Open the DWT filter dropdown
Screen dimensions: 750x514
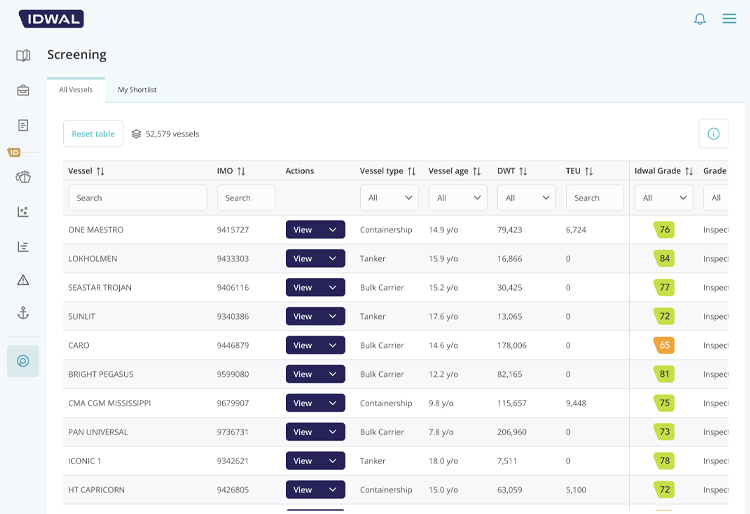coord(525,198)
